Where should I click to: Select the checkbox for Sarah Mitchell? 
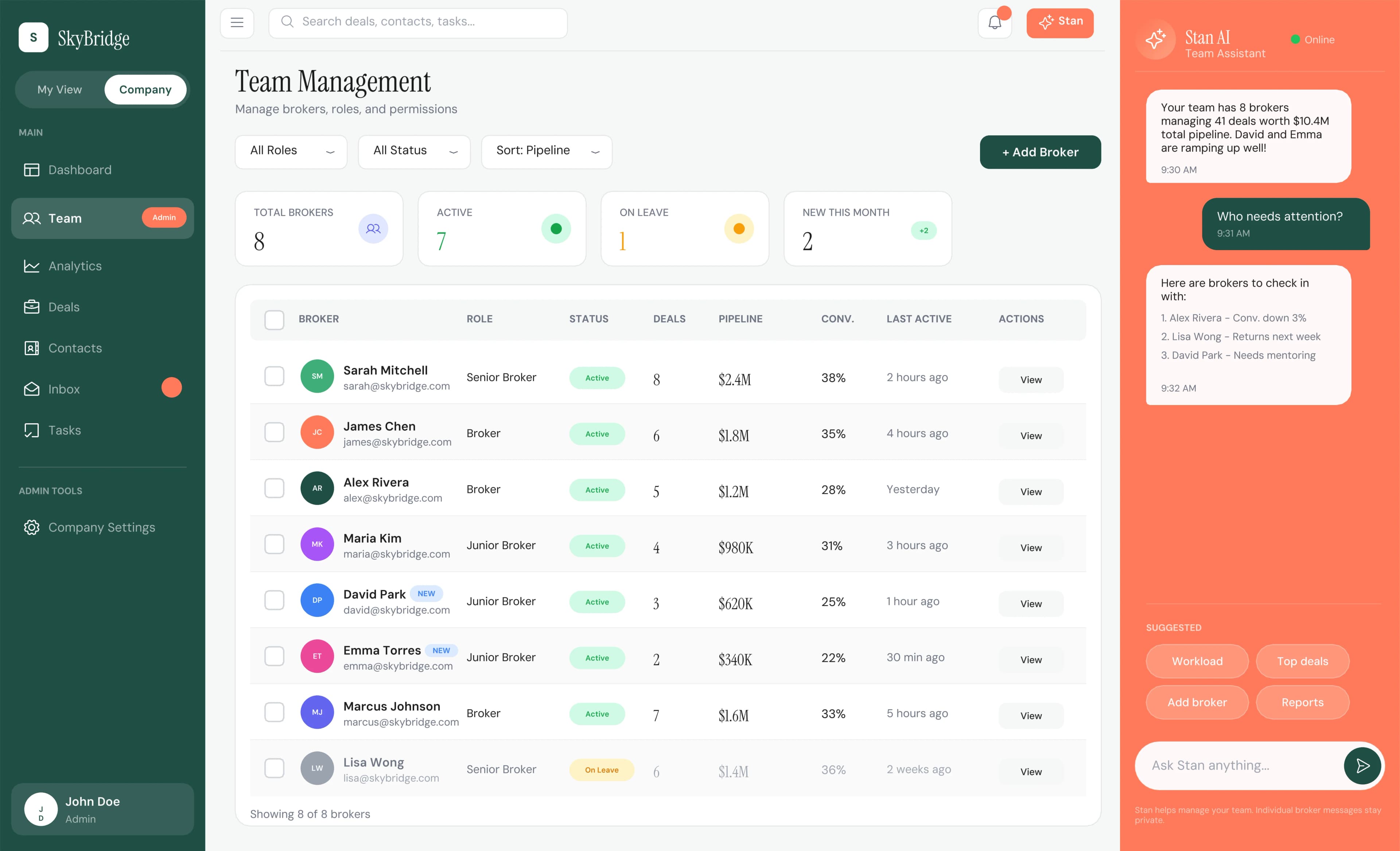(275, 377)
